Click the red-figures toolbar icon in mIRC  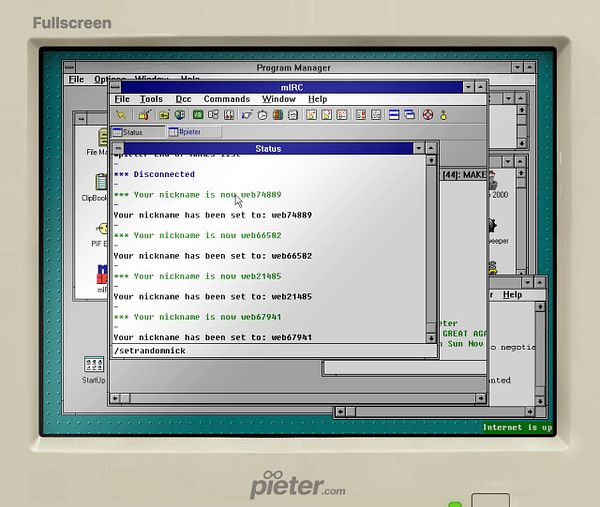click(x=229, y=115)
